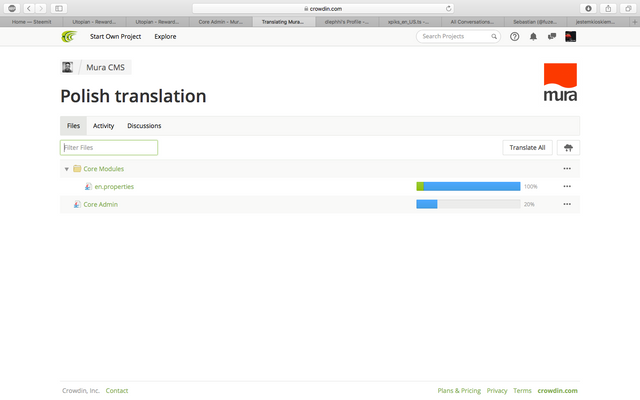Open the Core Admin options dots
This screenshot has width=640, height=400.
coord(567,204)
